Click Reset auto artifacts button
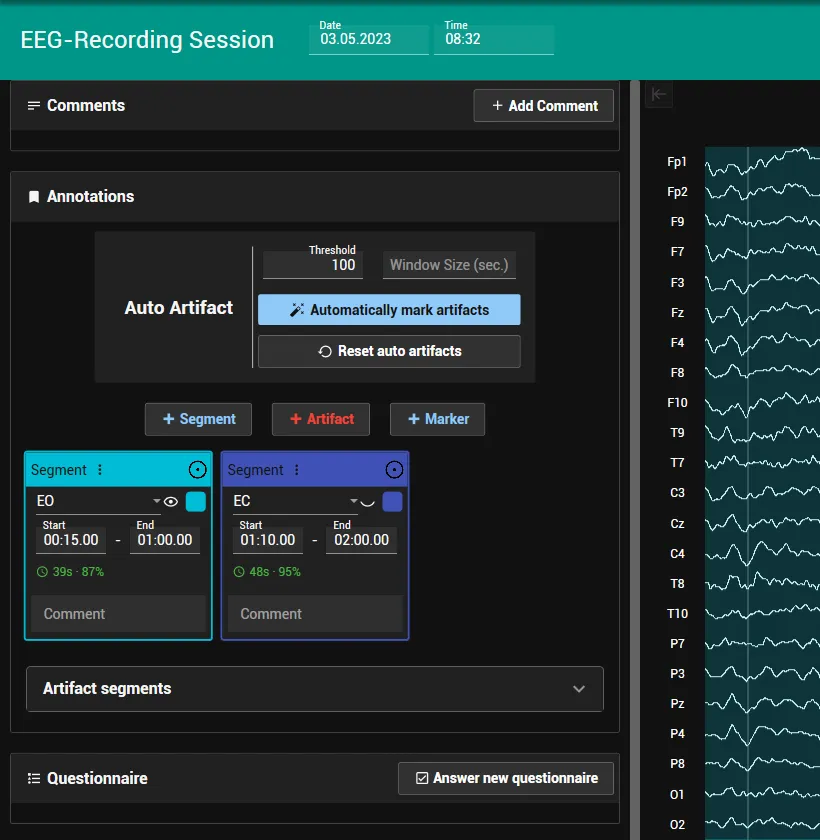The image size is (820, 840). click(x=389, y=351)
